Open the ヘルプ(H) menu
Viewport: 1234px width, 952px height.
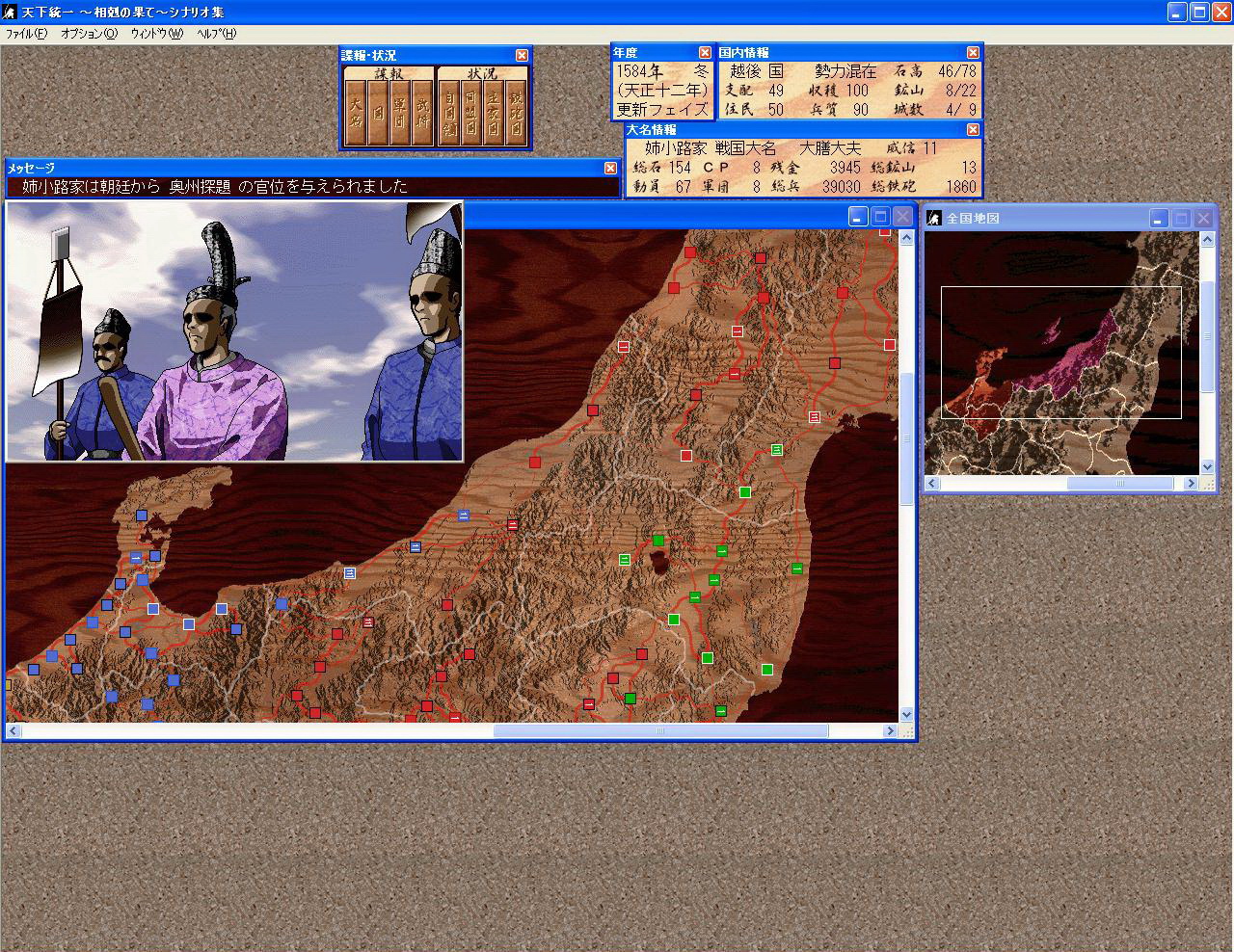click(x=216, y=34)
